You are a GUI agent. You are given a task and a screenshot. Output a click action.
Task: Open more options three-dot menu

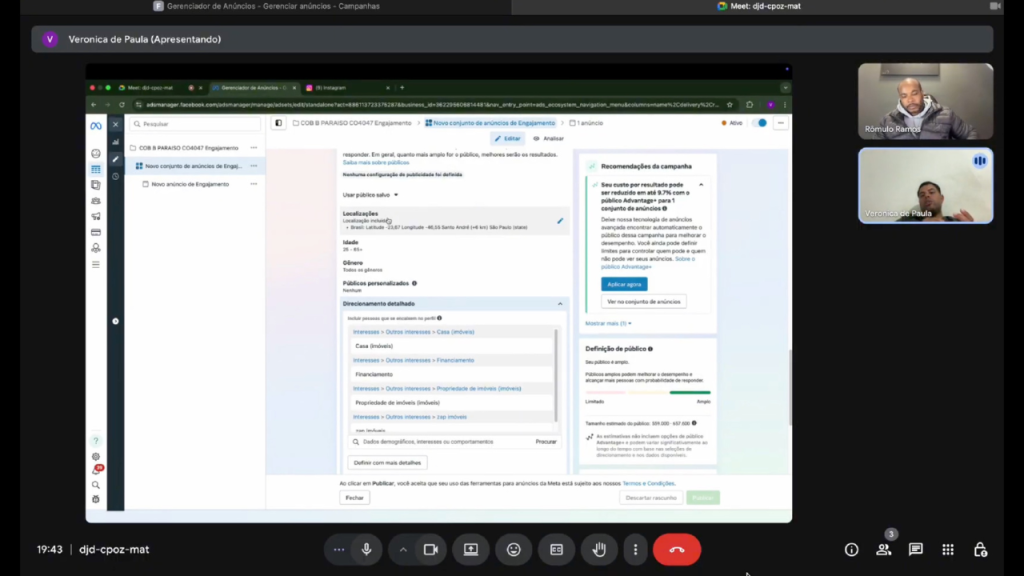[x=635, y=549]
